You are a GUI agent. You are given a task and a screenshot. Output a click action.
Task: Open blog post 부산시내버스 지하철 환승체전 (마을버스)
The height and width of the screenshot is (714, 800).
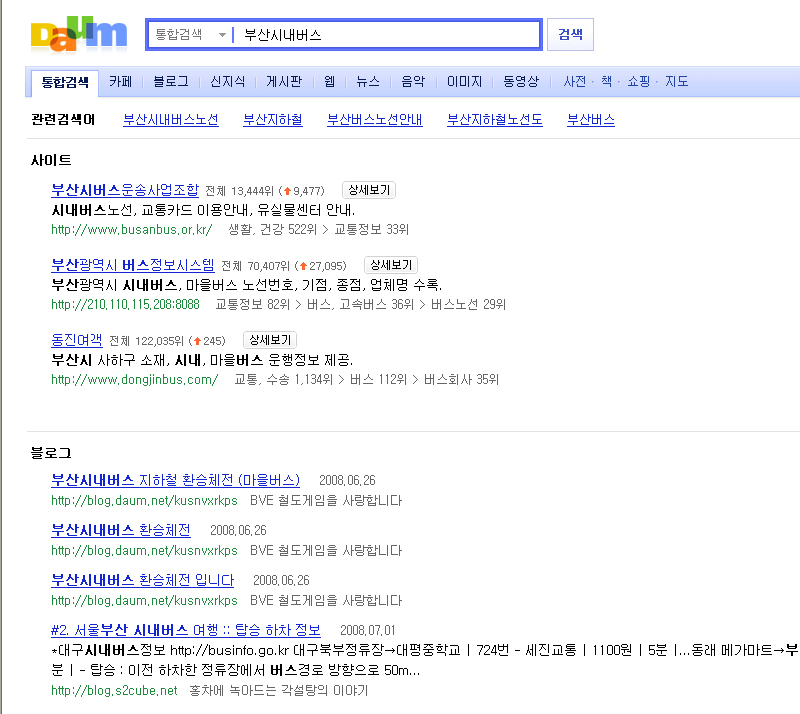176,480
